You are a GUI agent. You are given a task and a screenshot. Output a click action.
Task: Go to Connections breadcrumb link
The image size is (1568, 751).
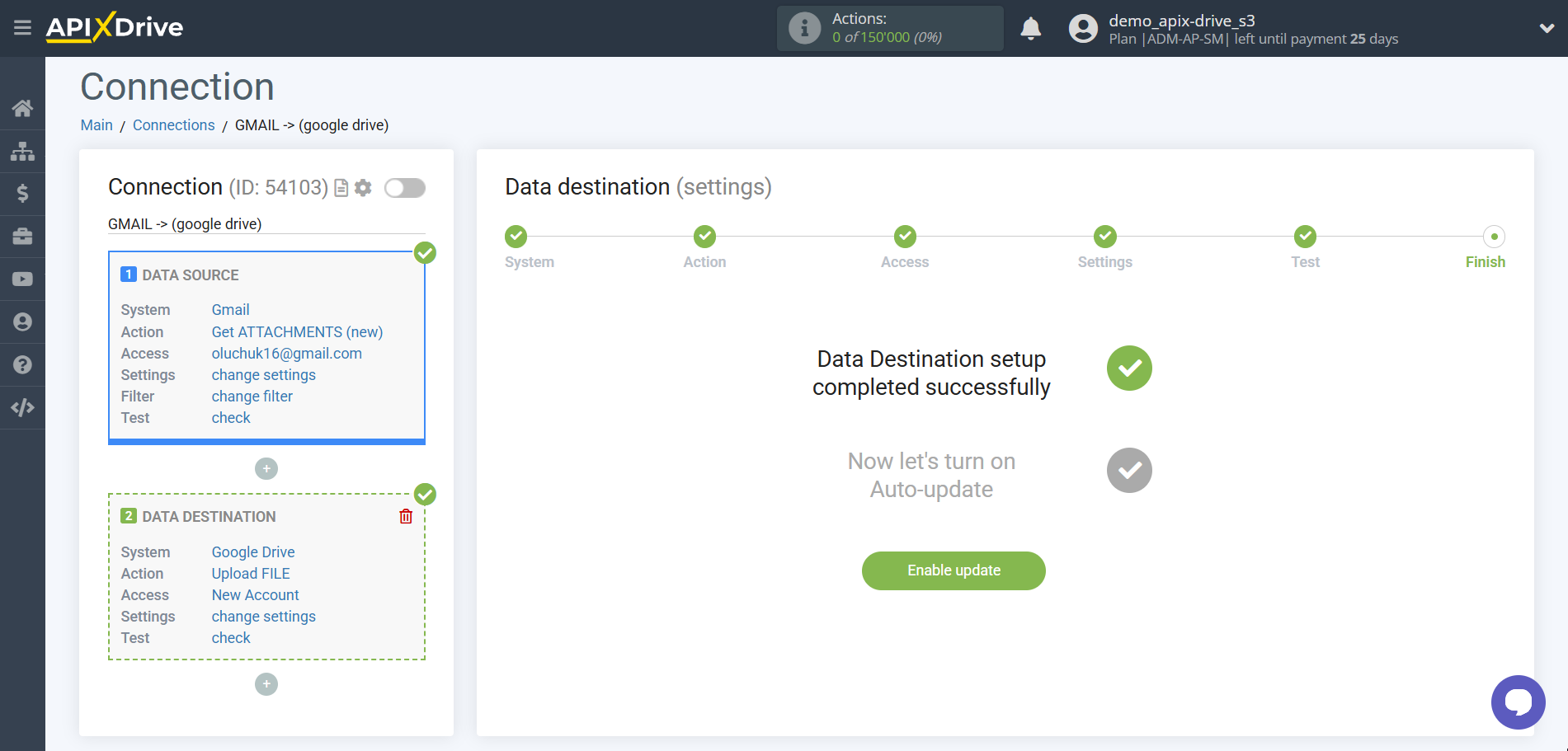click(x=173, y=125)
